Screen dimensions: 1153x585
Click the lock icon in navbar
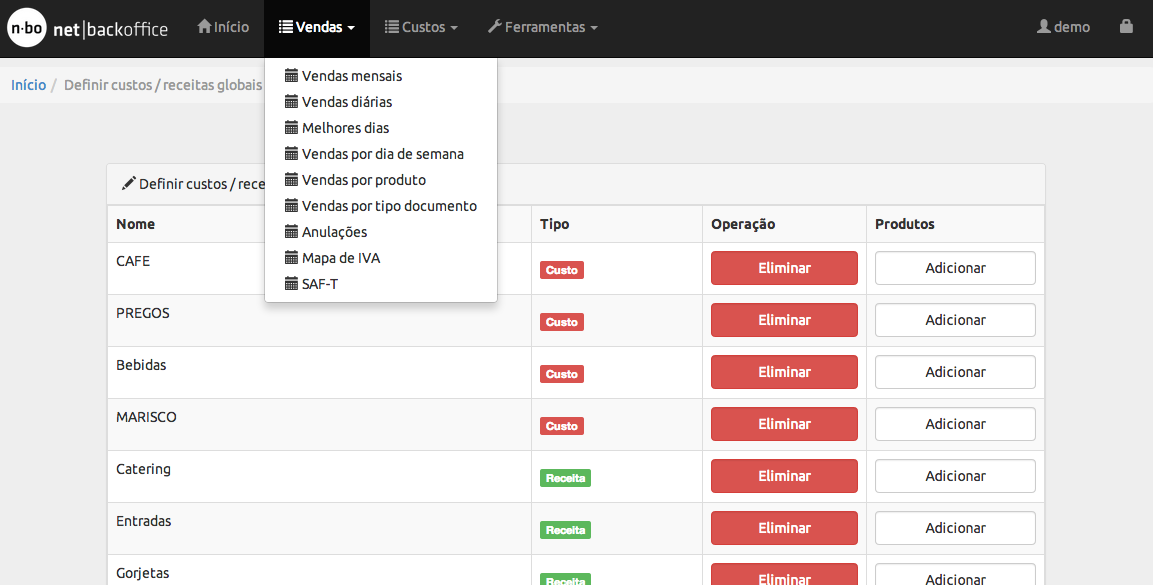tap(1126, 26)
